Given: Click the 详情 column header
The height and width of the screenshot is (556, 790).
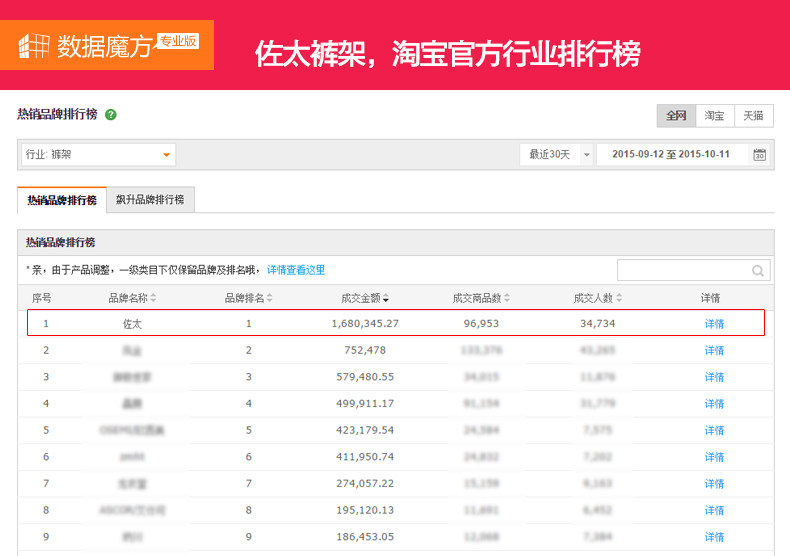Looking at the screenshot, I should pyautogui.click(x=710, y=298).
